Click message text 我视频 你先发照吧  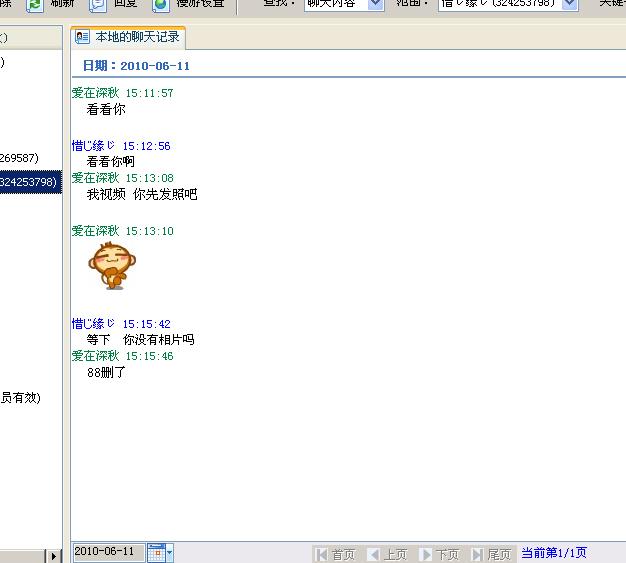tap(142, 194)
